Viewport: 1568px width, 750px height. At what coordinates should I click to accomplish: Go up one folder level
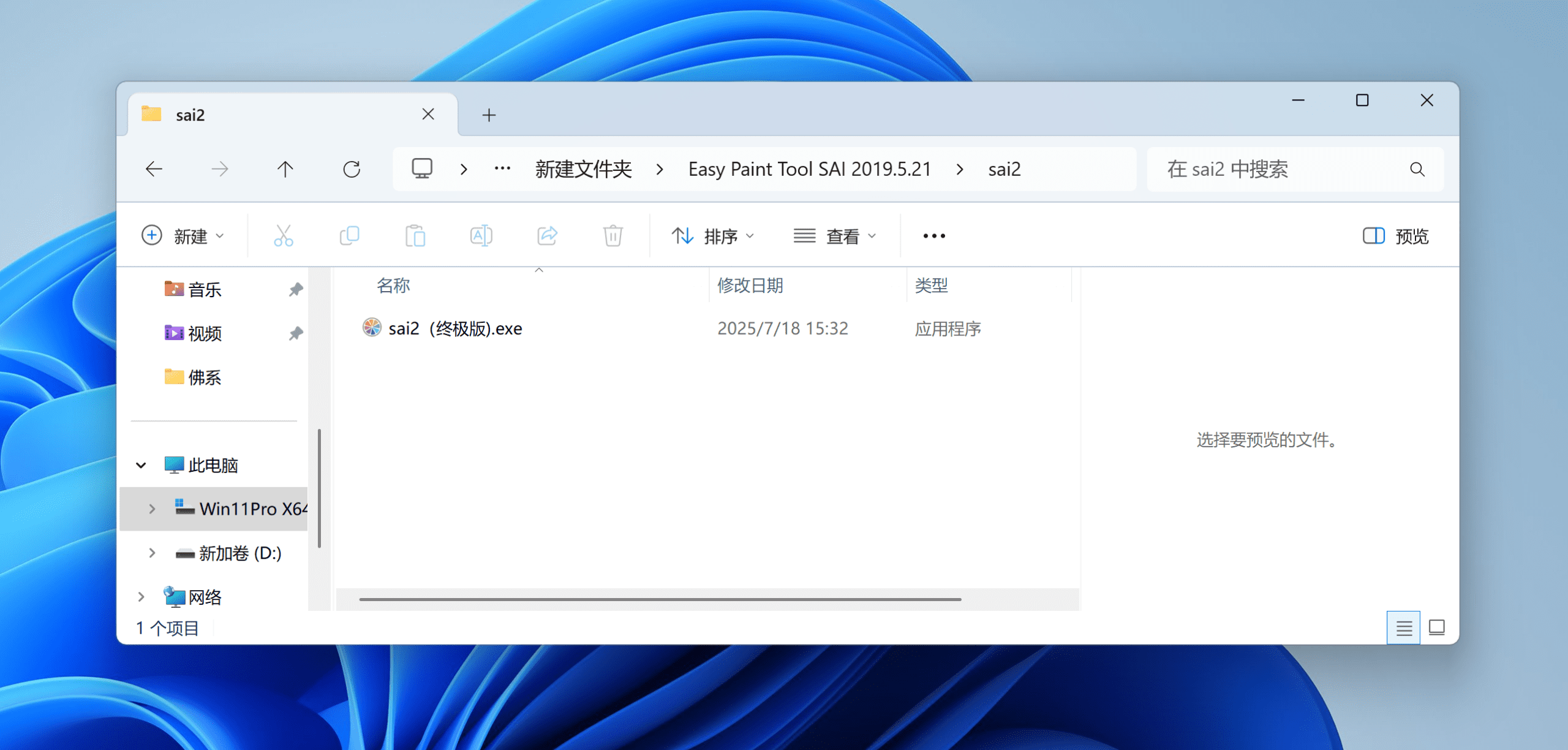pos(285,169)
